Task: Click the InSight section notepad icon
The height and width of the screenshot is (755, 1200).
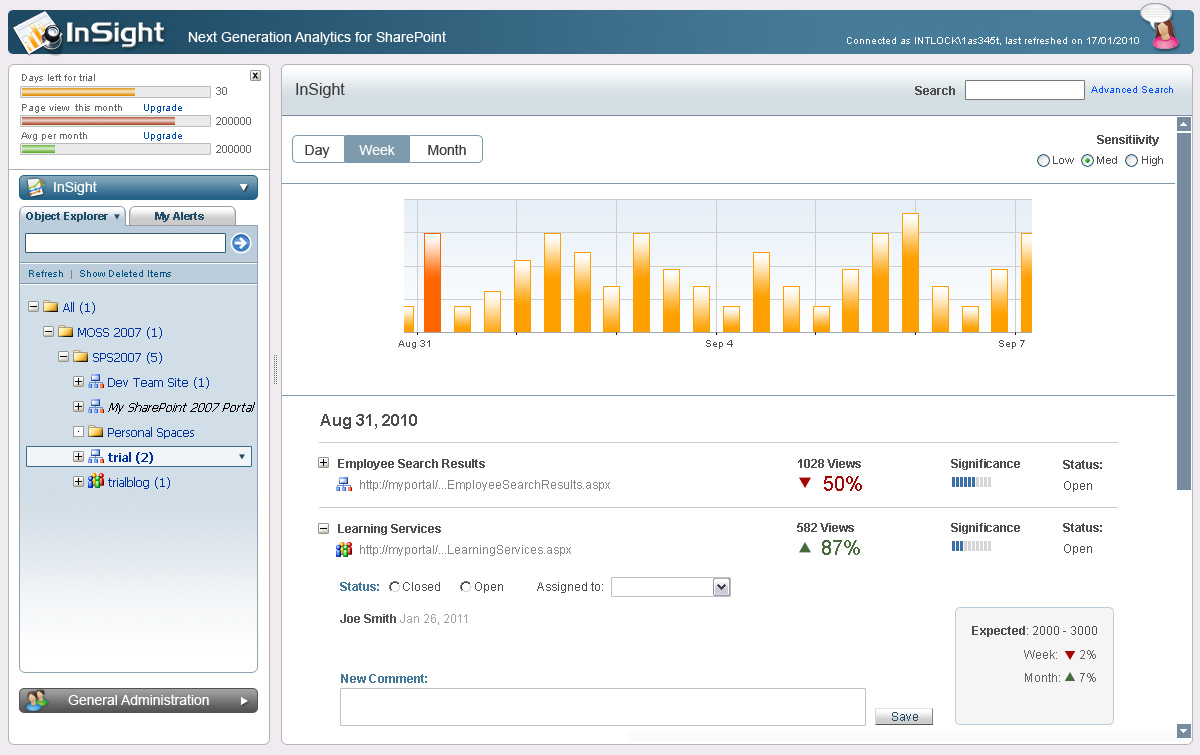Action: coord(36,187)
